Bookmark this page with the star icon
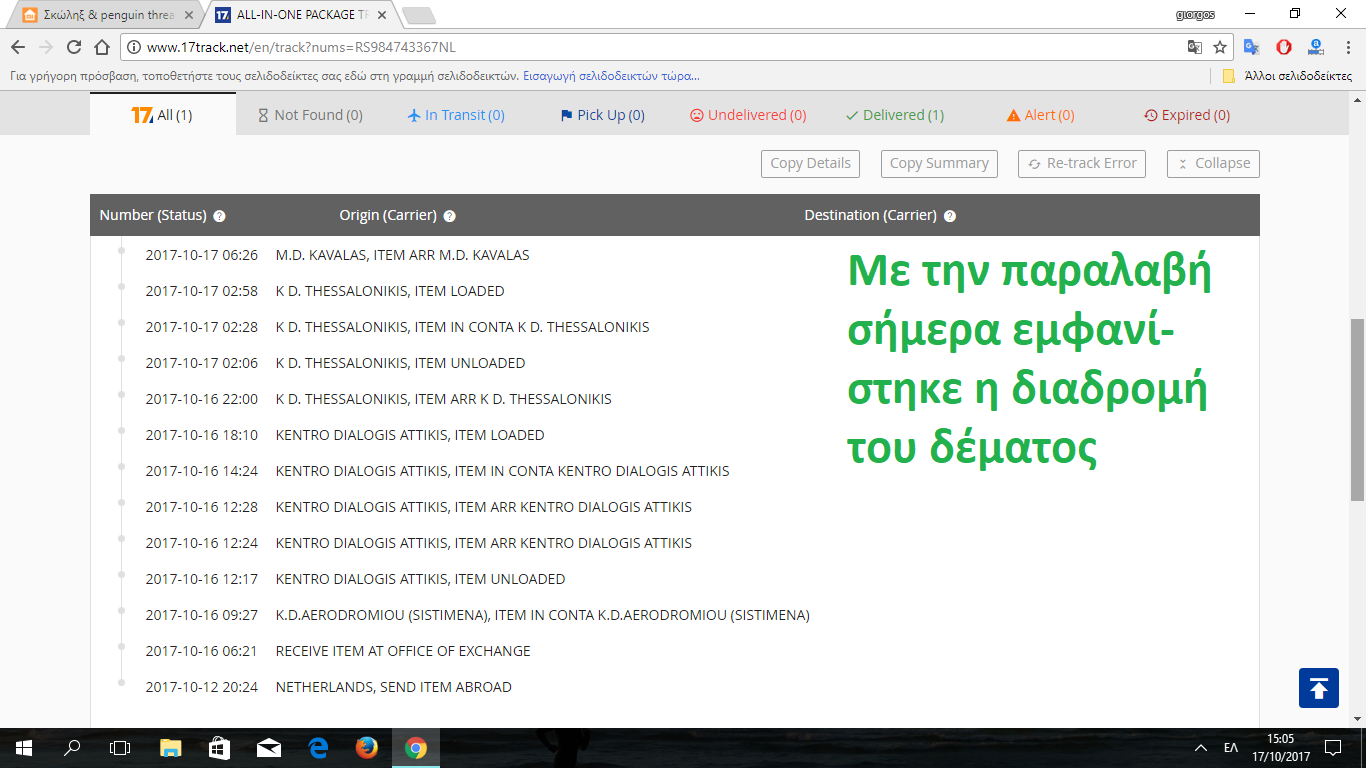 point(1220,47)
